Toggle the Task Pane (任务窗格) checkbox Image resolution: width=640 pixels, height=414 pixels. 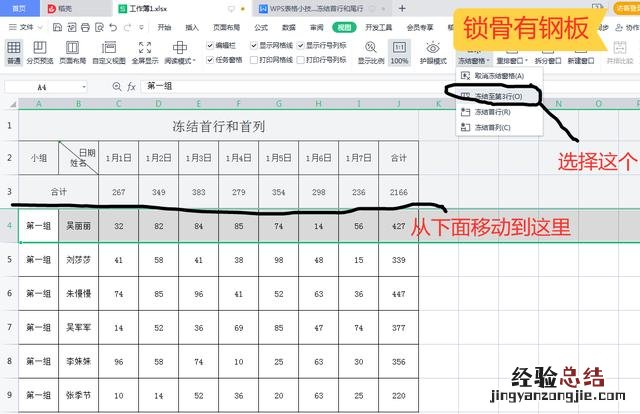coord(210,60)
